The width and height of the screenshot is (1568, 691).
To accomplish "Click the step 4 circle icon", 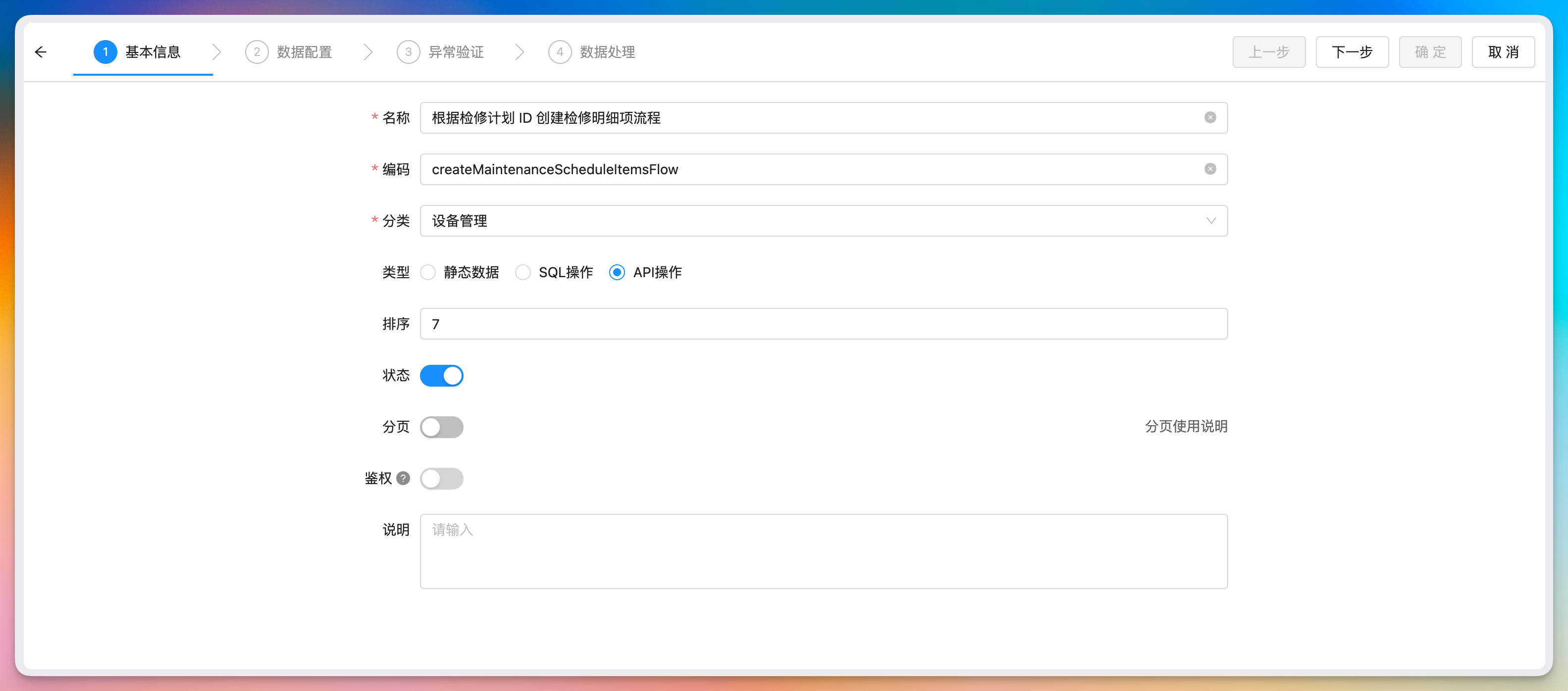I will tap(559, 52).
